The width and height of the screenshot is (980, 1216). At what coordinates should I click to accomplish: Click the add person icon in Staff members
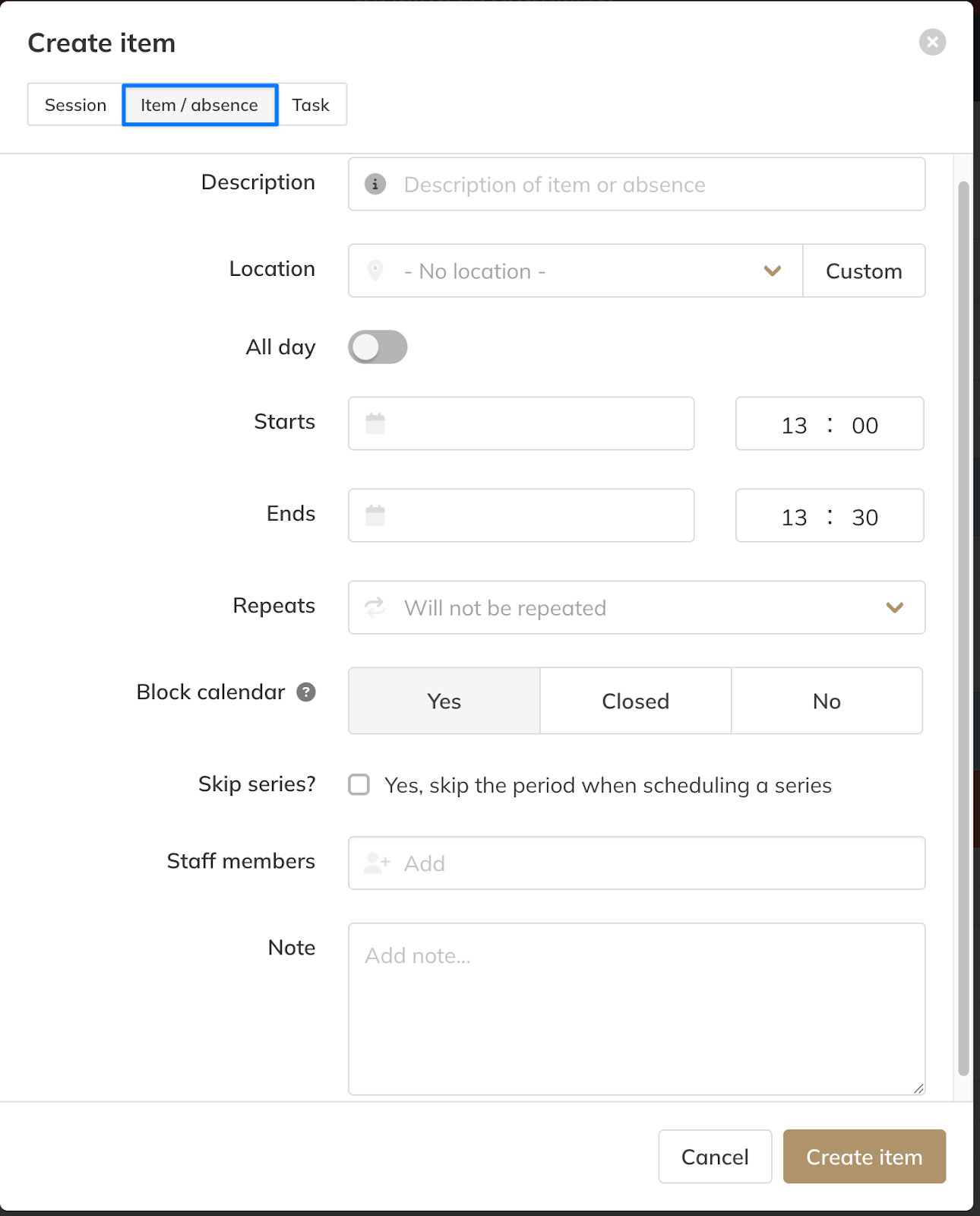(376, 863)
